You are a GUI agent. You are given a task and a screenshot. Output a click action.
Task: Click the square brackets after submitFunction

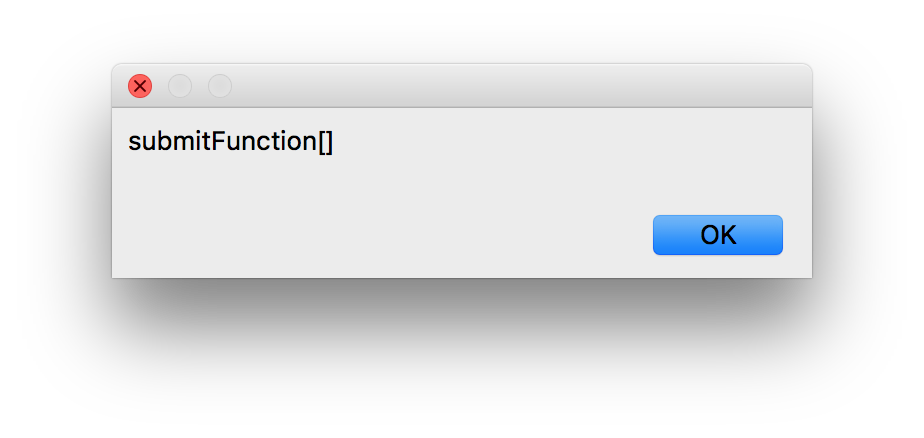point(326,142)
